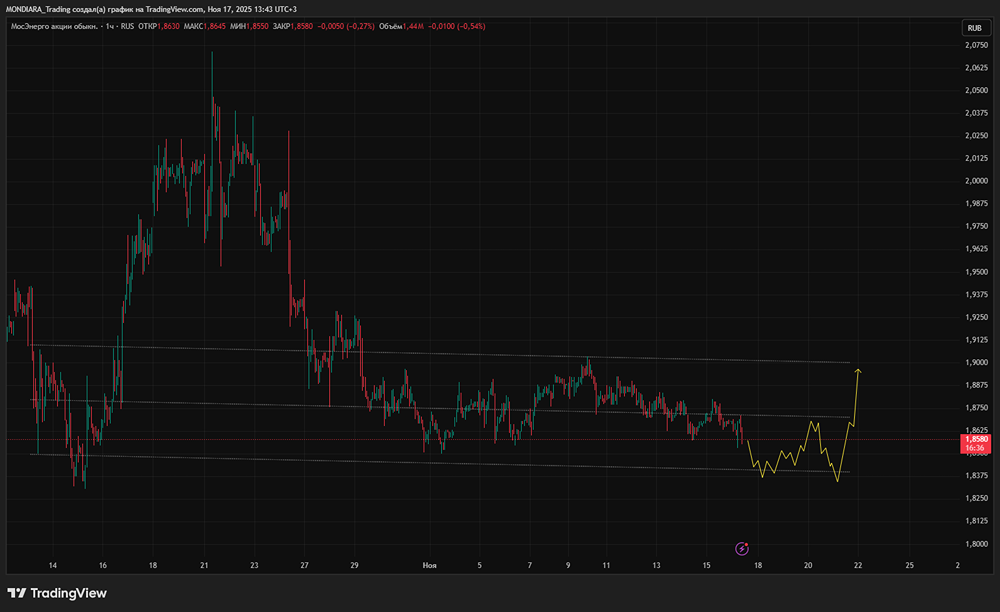Image resolution: width=1000 pixels, height=612 pixels.
Task: Click the RUB currency button
Action: [x=974, y=28]
